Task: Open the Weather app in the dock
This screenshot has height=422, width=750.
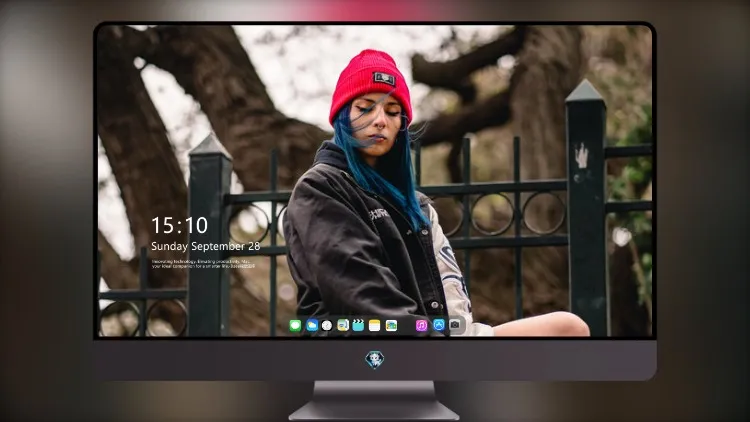Action: click(x=312, y=326)
